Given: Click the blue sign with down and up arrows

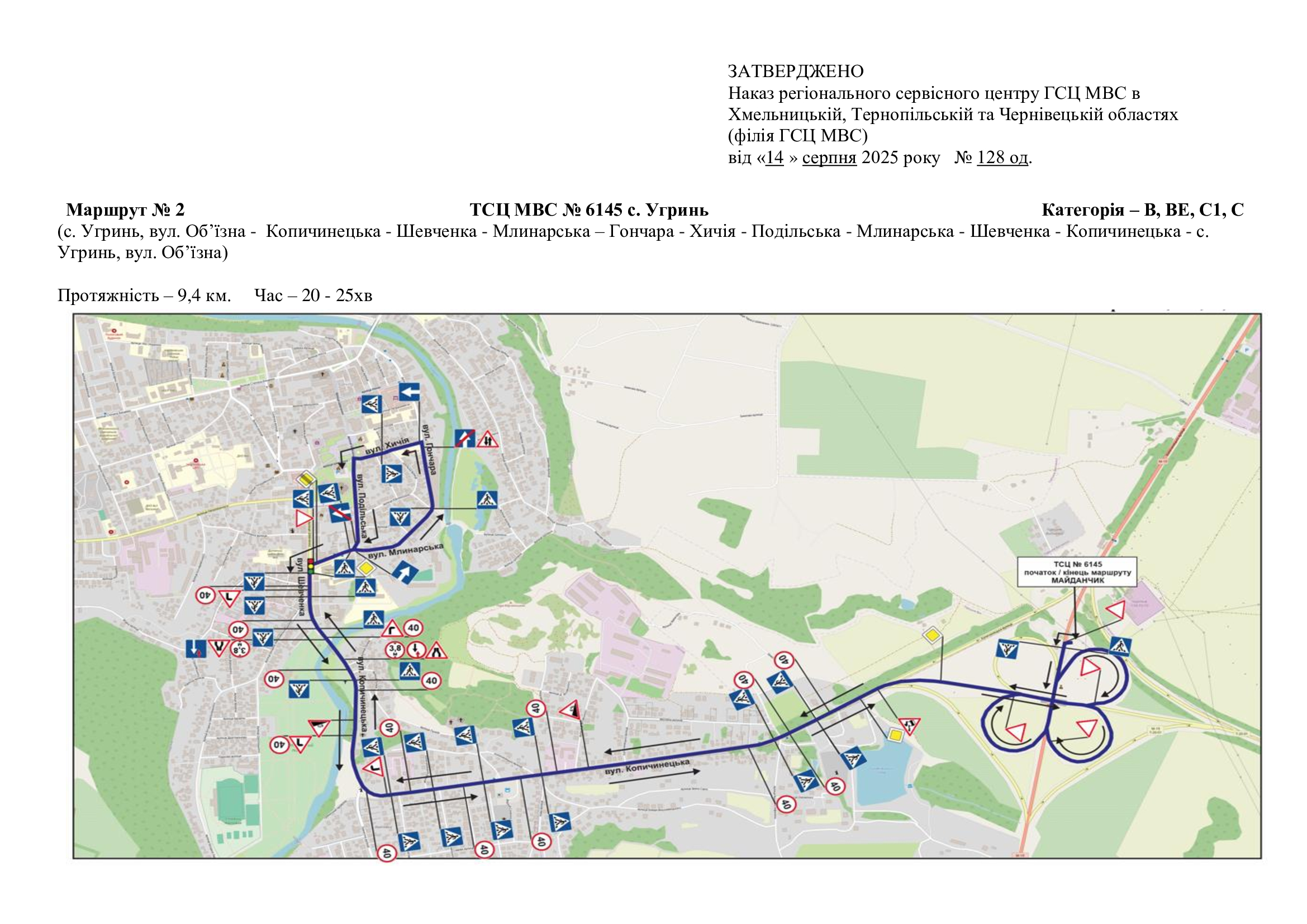Looking at the screenshot, I should (196, 649).
